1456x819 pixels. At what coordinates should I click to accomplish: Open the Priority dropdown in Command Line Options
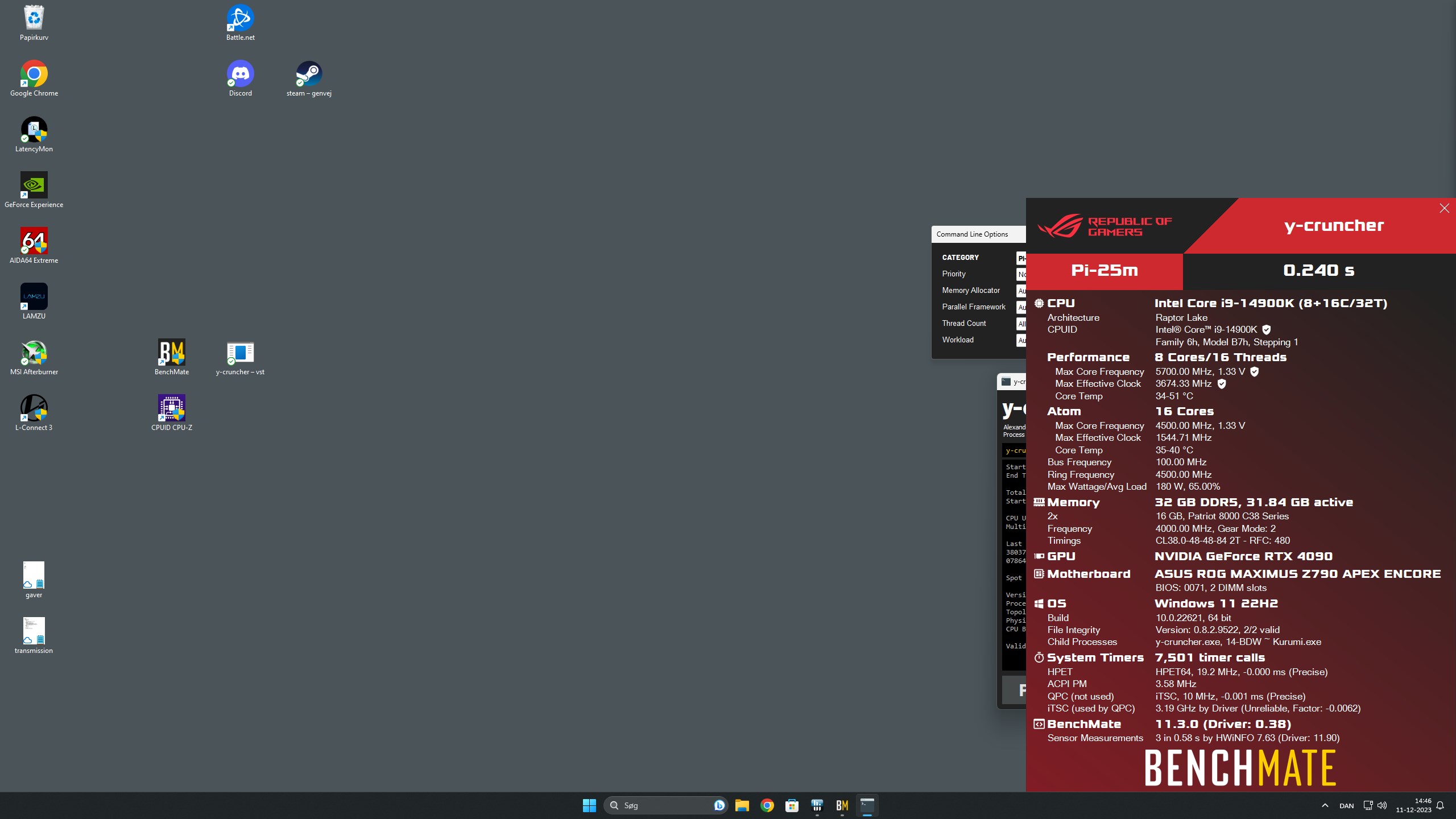click(x=1021, y=274)
